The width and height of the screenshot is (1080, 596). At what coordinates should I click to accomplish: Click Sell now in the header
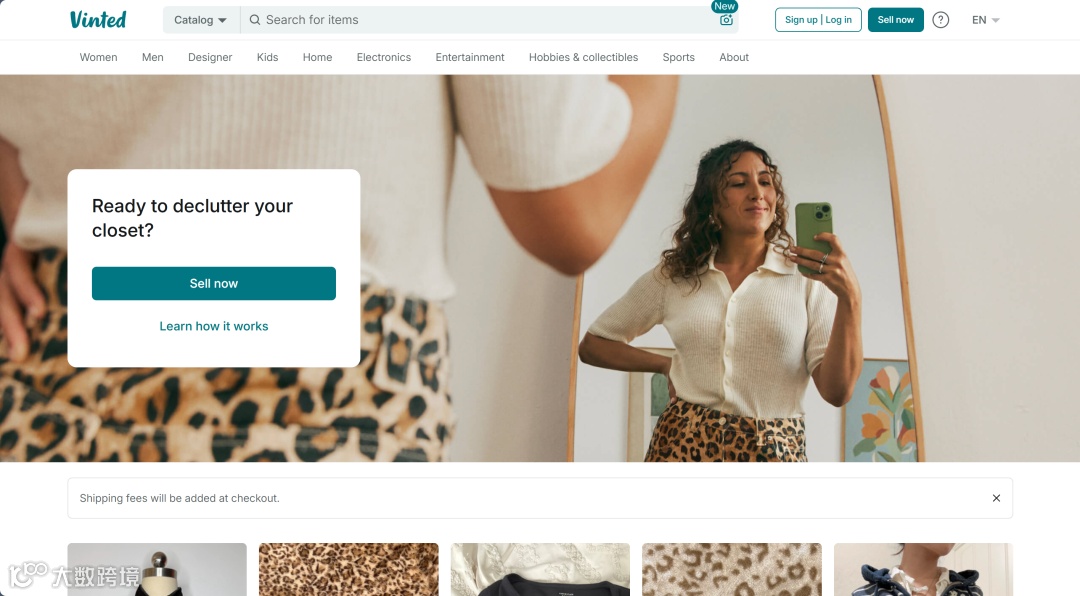coord(895,20)
